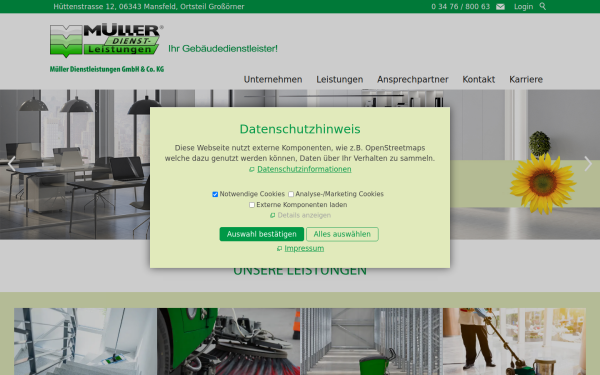Click Alles auswählen button
The height and width of the screenshot is (375, 600).
342,234
